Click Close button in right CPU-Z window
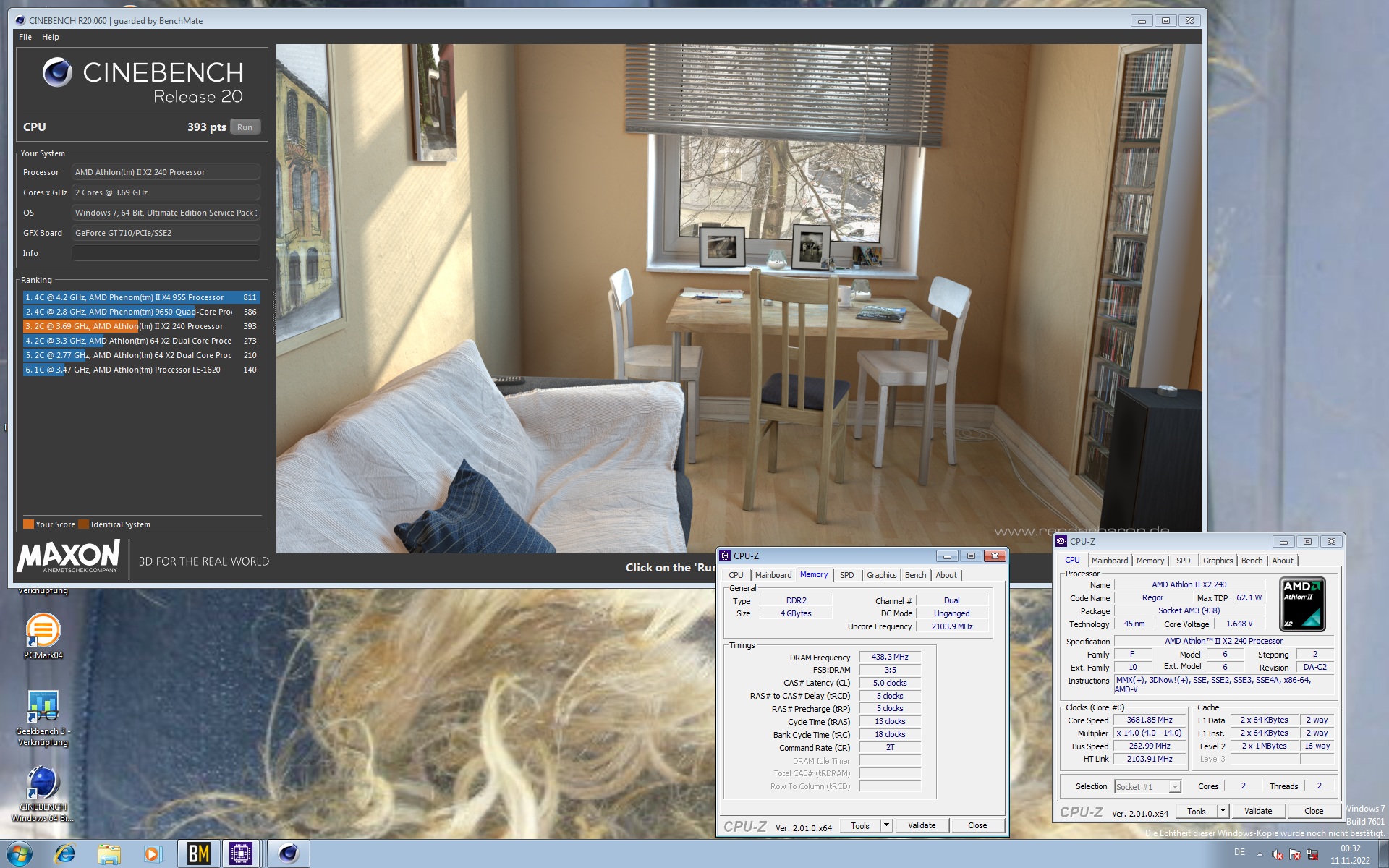1389x868 pixels. [x=1314, y=811]
